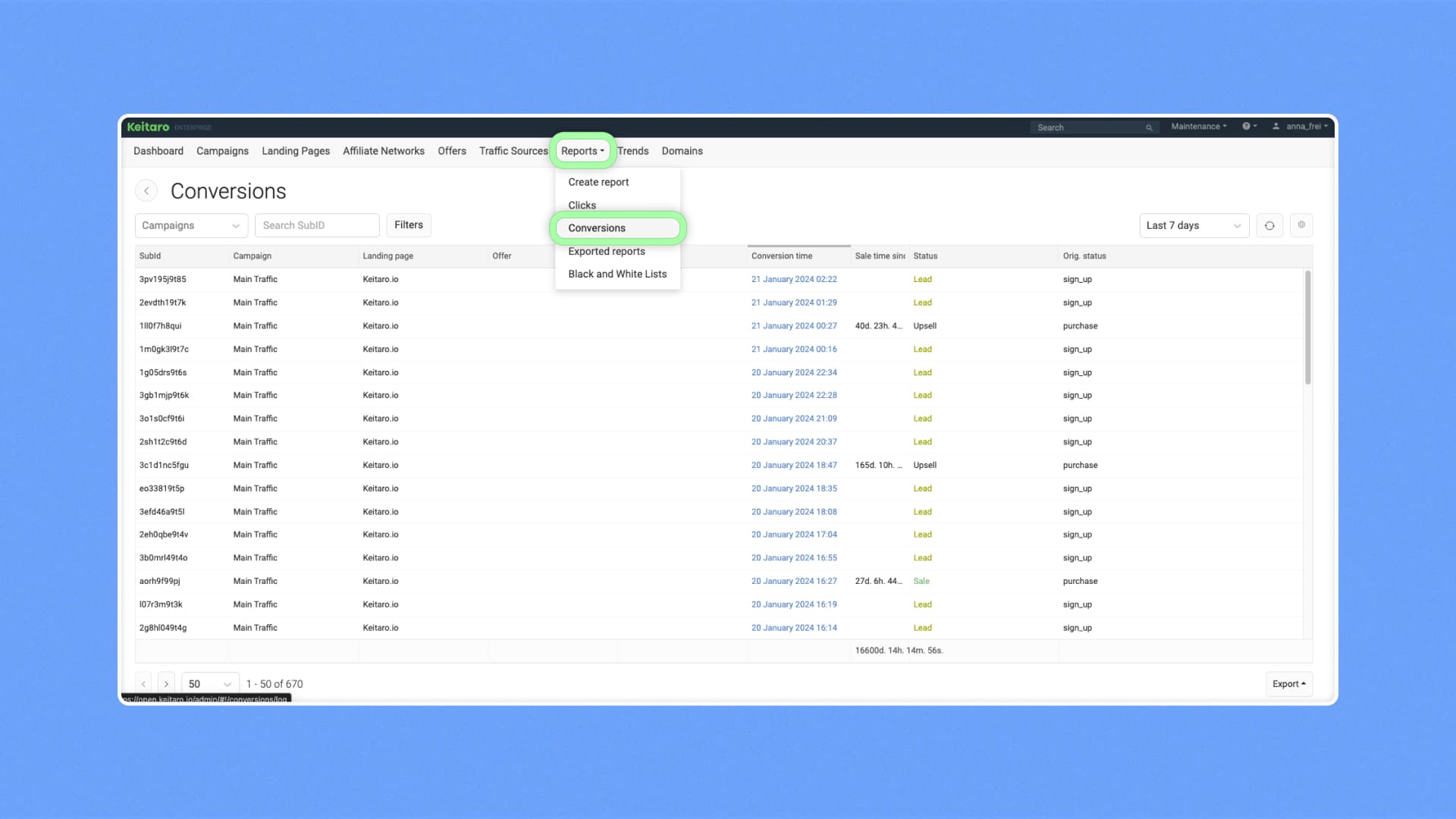Click the previous page arrow
The image size is (1456, 819).
tap(143, 683)
